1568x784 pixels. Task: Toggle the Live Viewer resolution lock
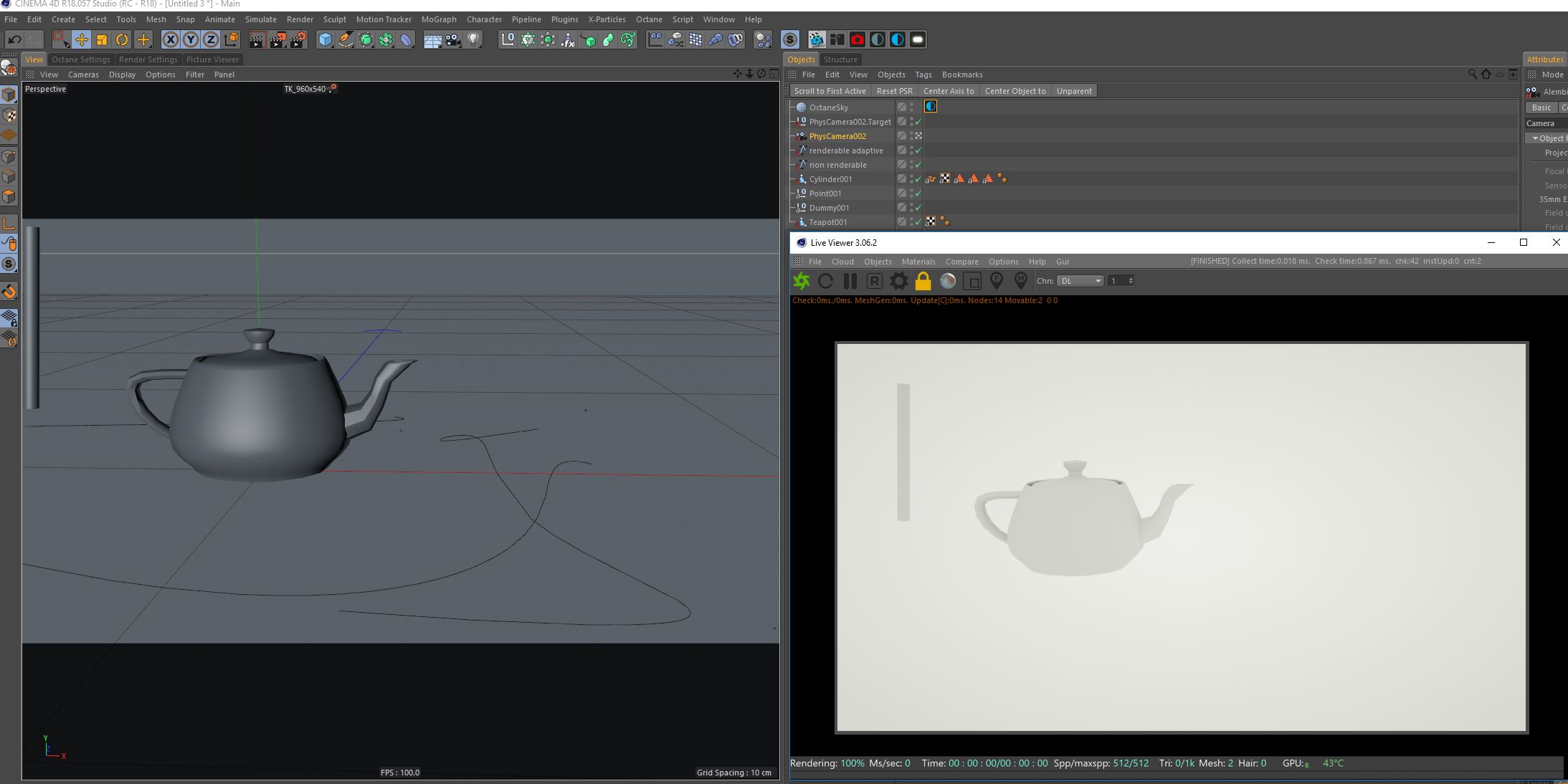tap(923, 281)
